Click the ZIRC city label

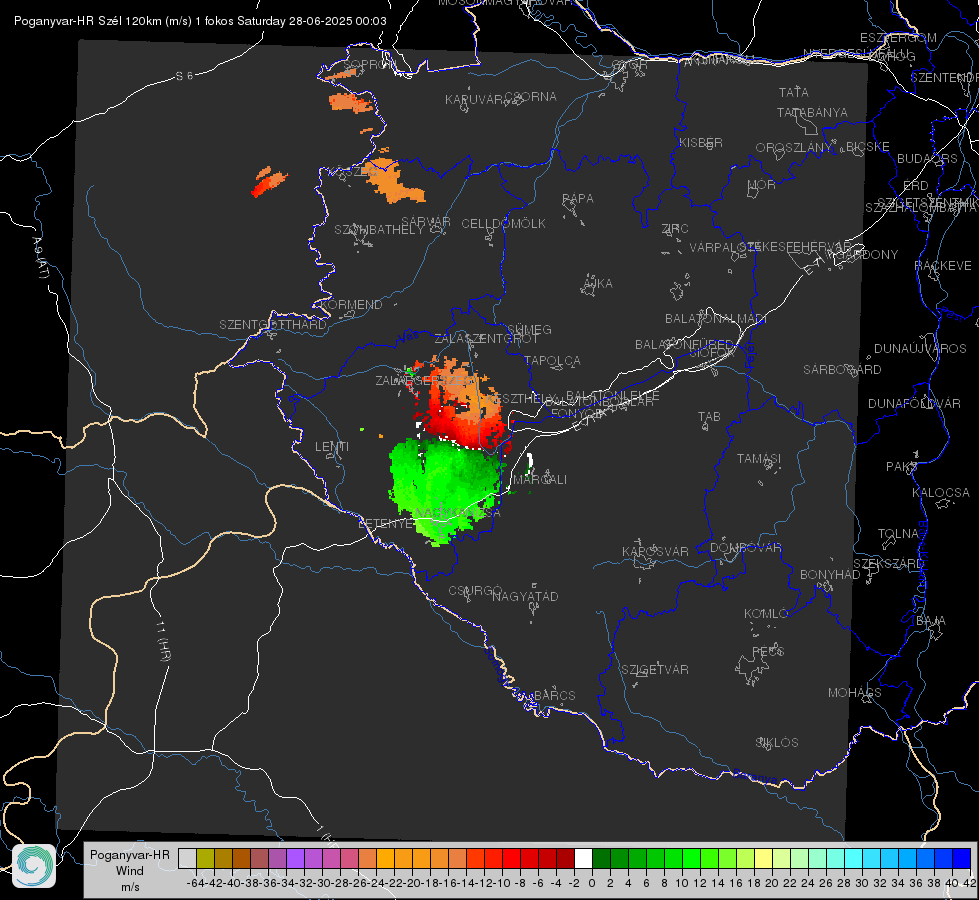click(x=675, y=229)
